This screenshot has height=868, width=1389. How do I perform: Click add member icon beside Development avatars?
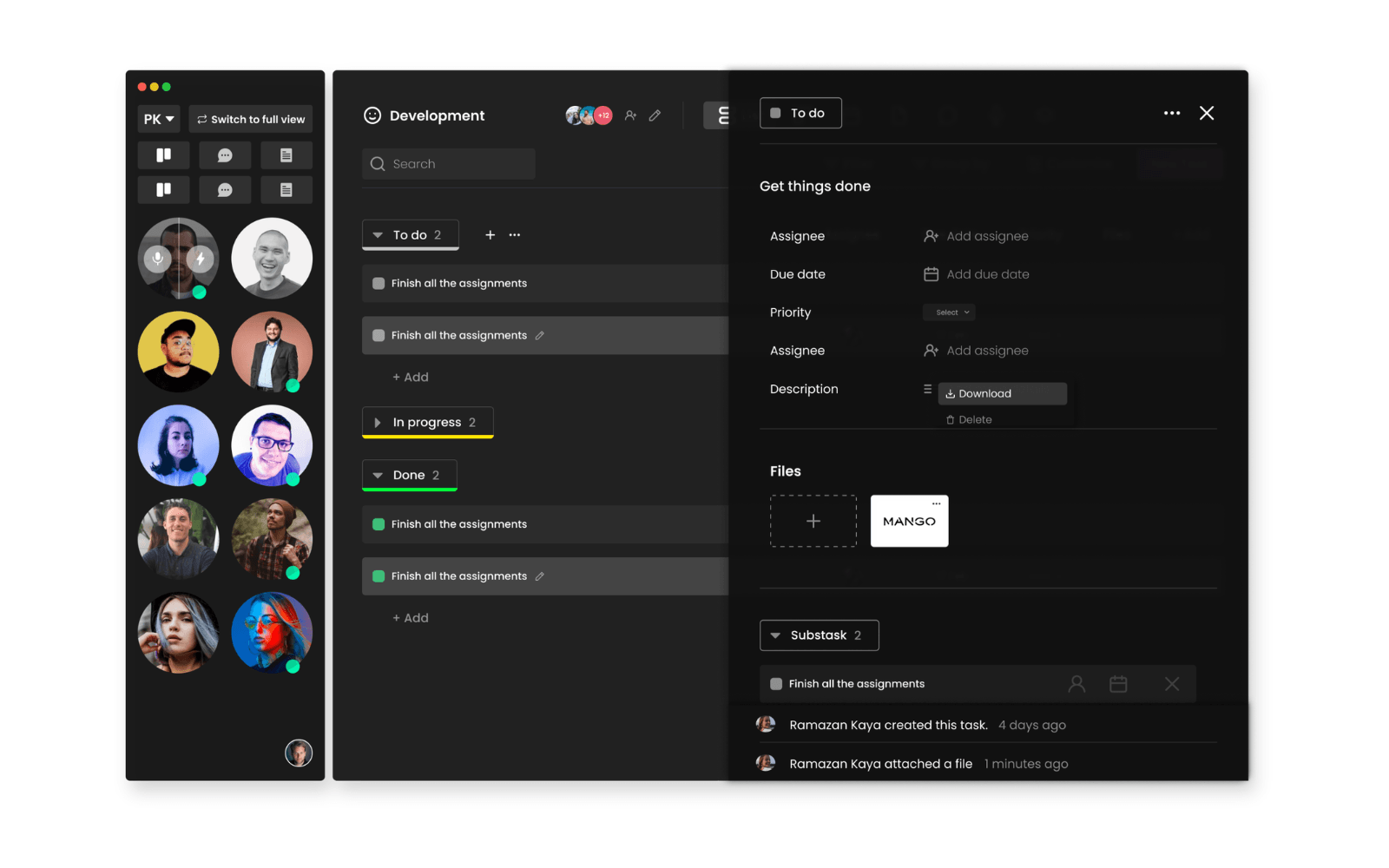point(631,115)
